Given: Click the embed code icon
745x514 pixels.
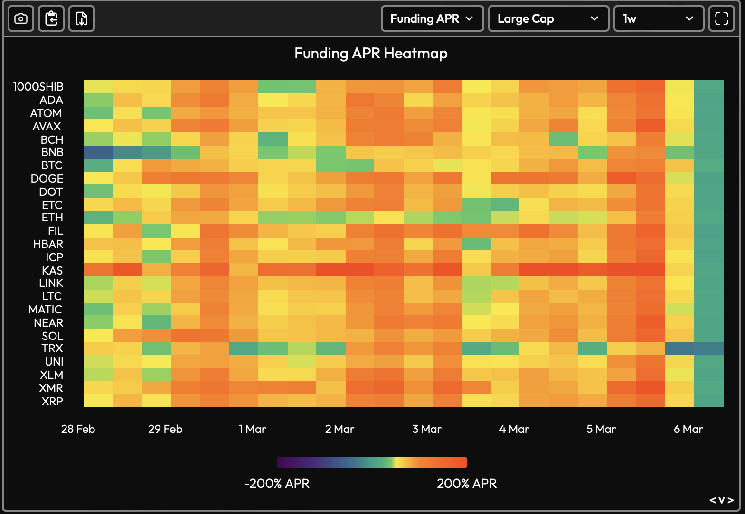Looking at the screenshot, I should point(721,500).
